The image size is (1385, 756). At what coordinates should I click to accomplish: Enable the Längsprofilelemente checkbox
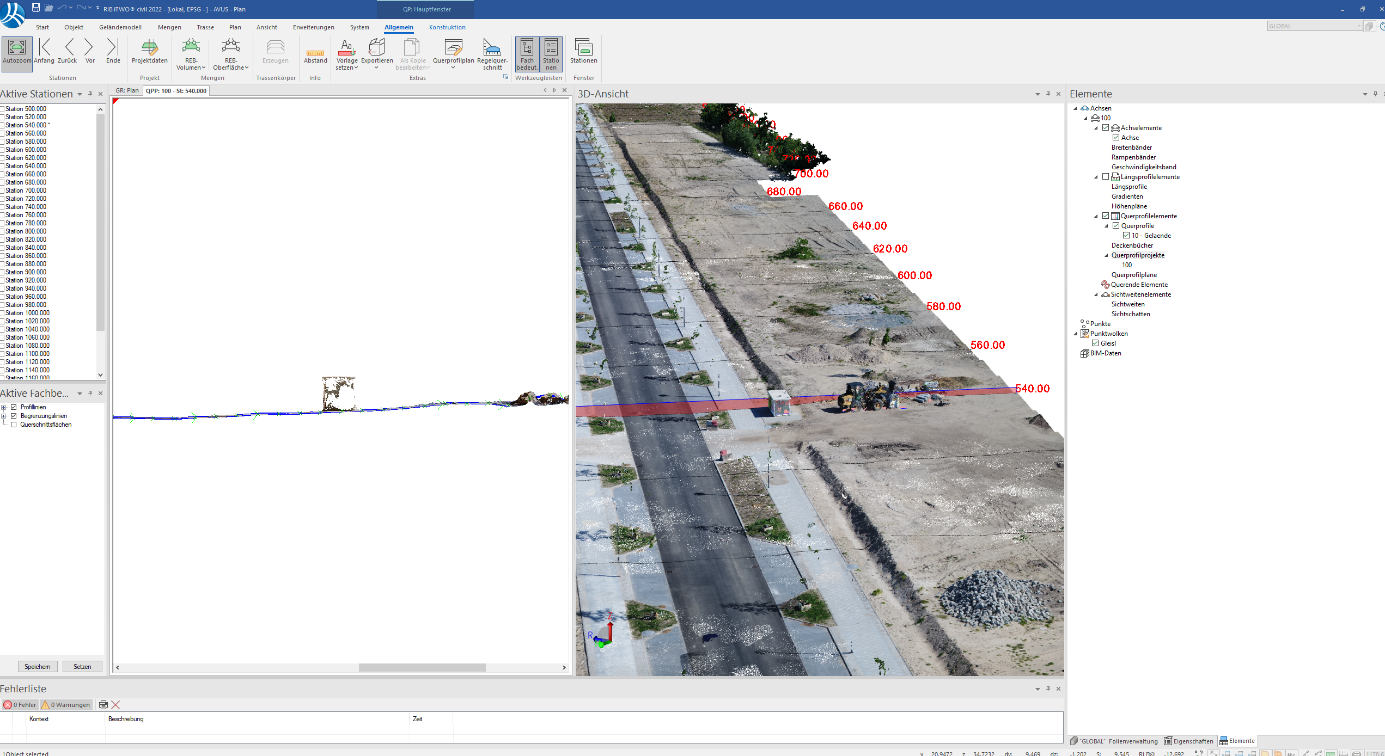[1105, 177]
